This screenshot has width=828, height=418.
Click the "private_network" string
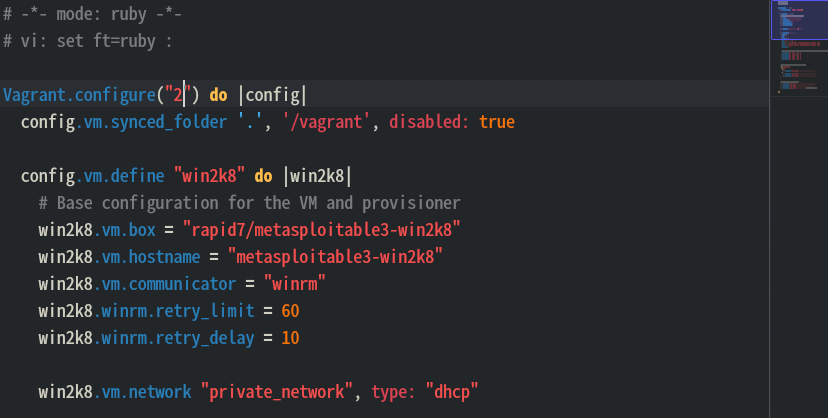point(277,392)
